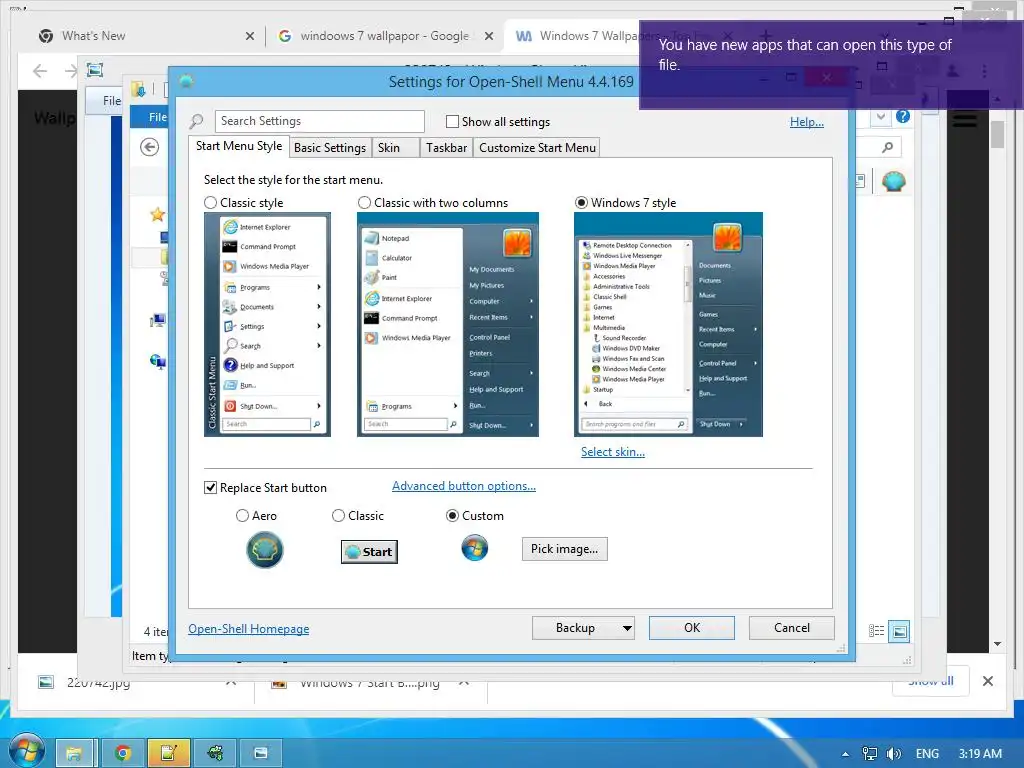Select Classic with two columns radio button
Screen dimensions: 1024x768
click(364, 203)
